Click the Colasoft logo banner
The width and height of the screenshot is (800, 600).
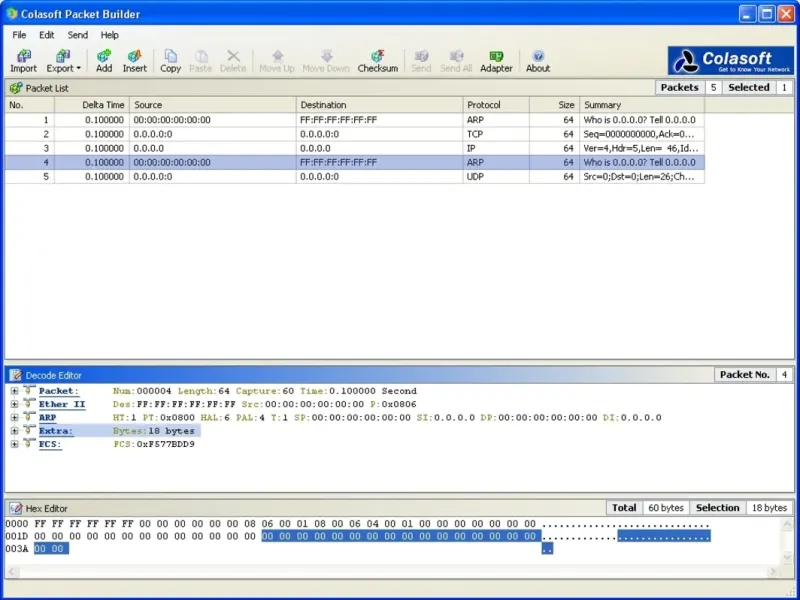pos(731,61)
